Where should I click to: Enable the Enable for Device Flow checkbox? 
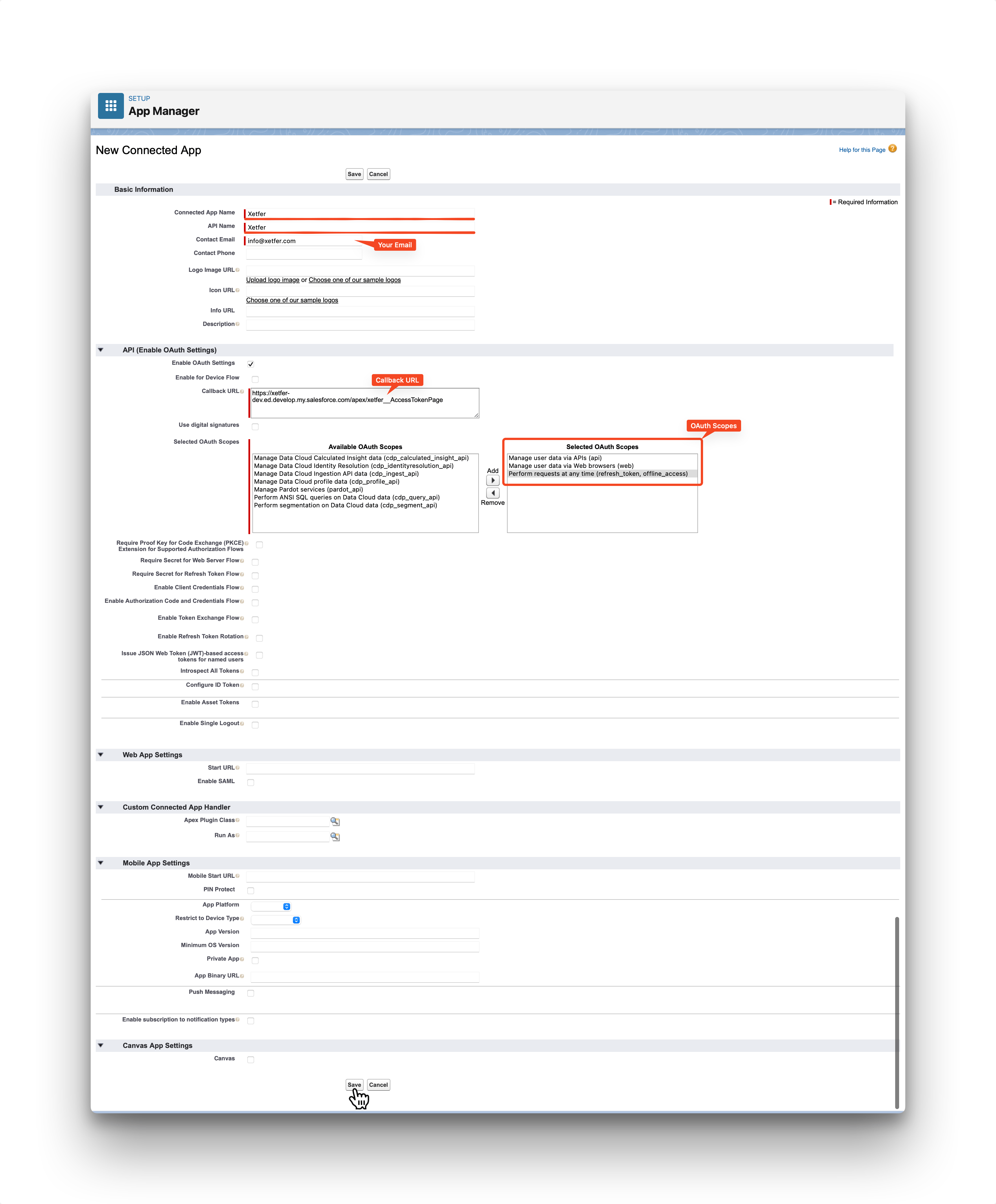click(x=255, y=379)
